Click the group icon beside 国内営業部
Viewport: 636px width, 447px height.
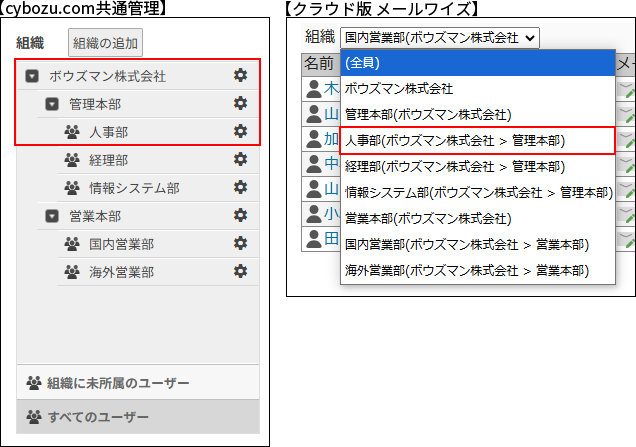click(x=72, y=244)
